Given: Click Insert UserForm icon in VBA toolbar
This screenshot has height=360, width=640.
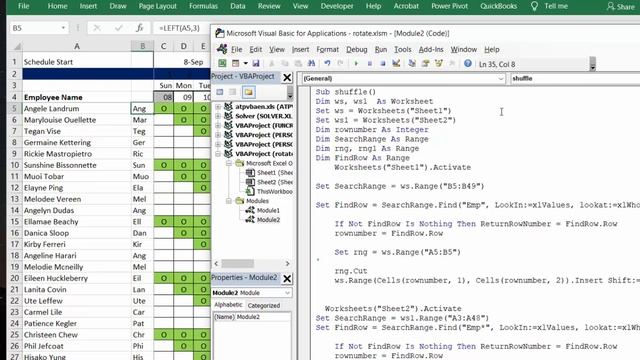Looking at the screenshot, I should tap(236, 63).
